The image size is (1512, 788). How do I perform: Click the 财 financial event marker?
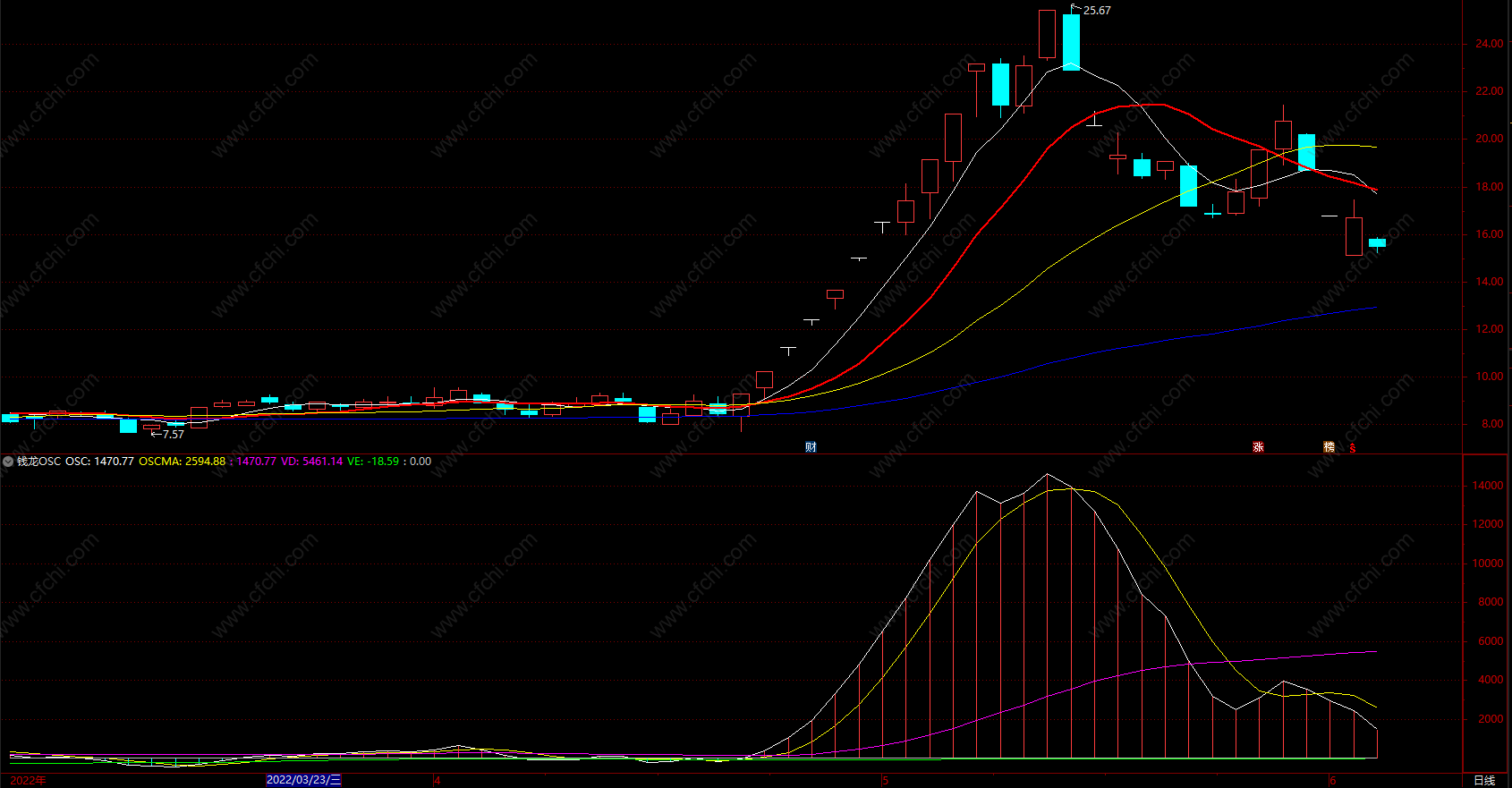[x=811, y=447]
